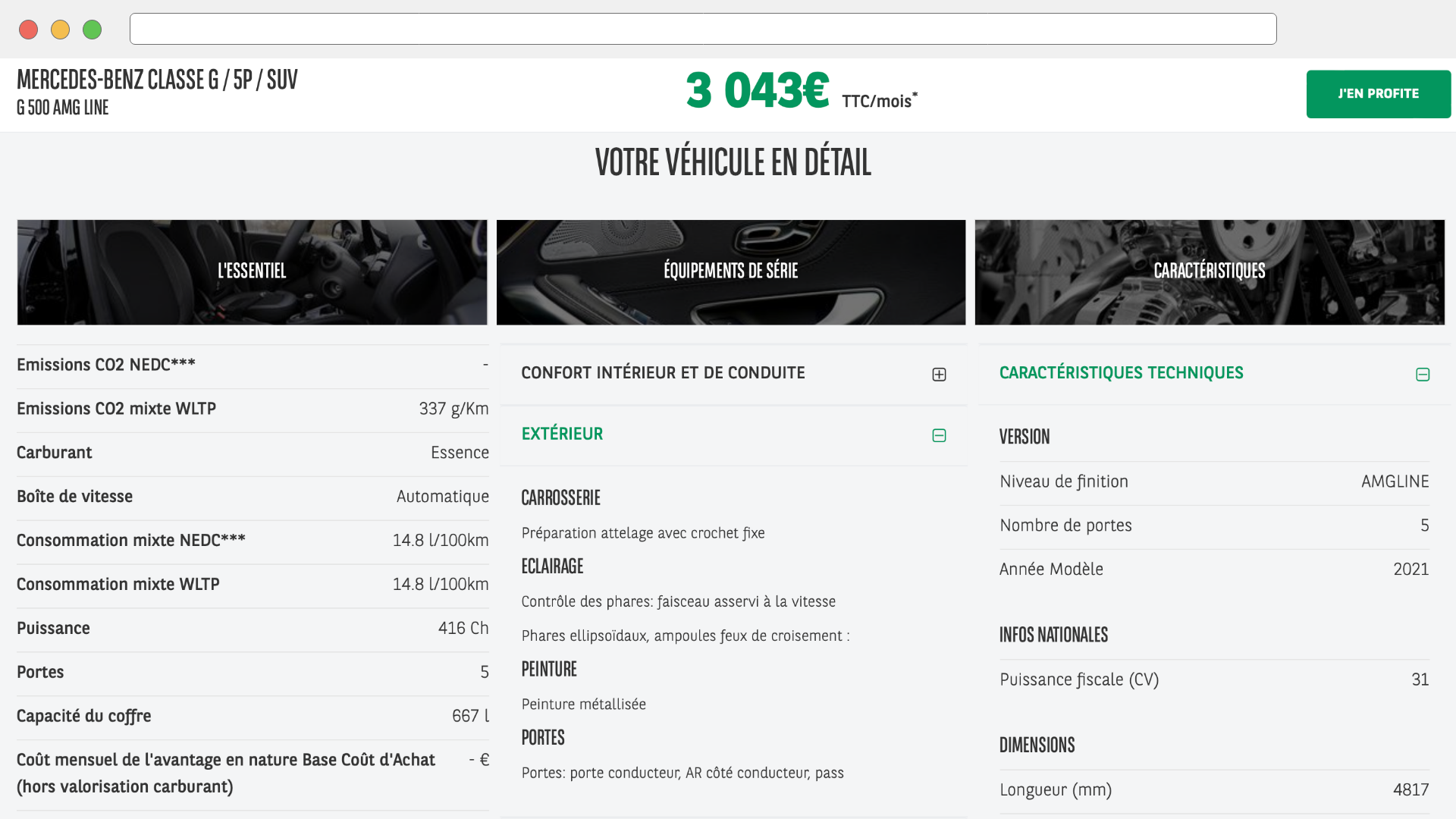Screen dimensions: 1456x819
Task: Expand Confort Intérieur et de Conduite plus icon
Action: [939, 375]
